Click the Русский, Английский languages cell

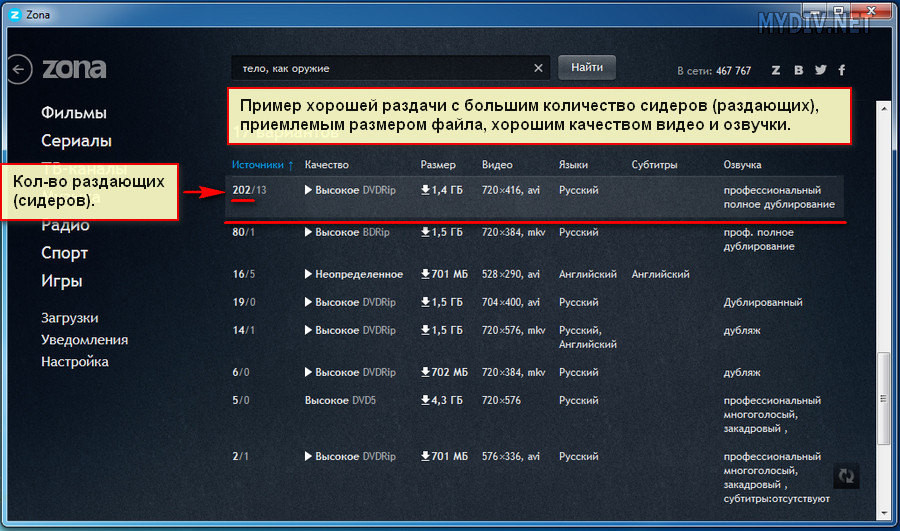pos(588,338)
